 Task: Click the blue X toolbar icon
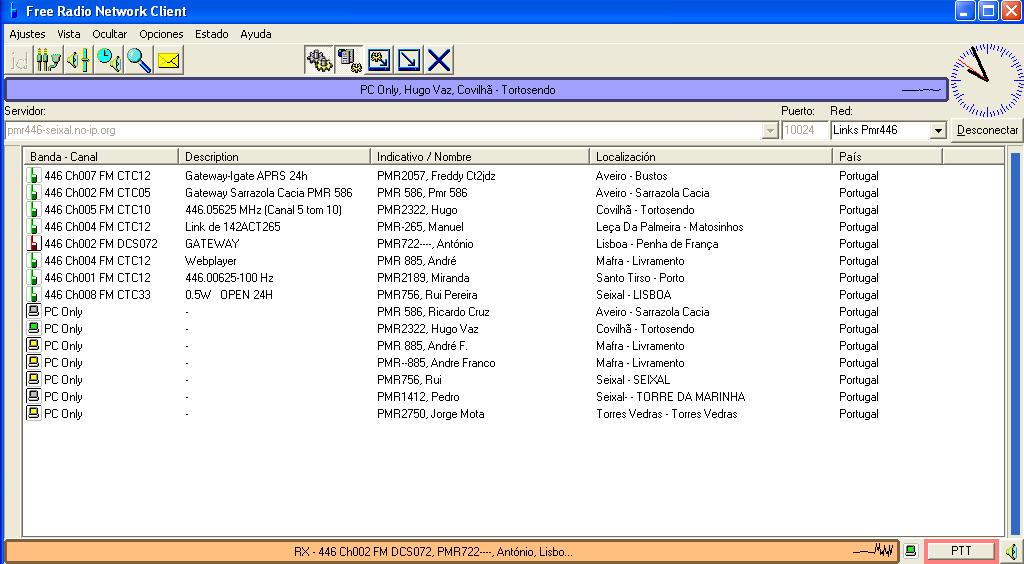pyautogui.click(x=440, y=61)
